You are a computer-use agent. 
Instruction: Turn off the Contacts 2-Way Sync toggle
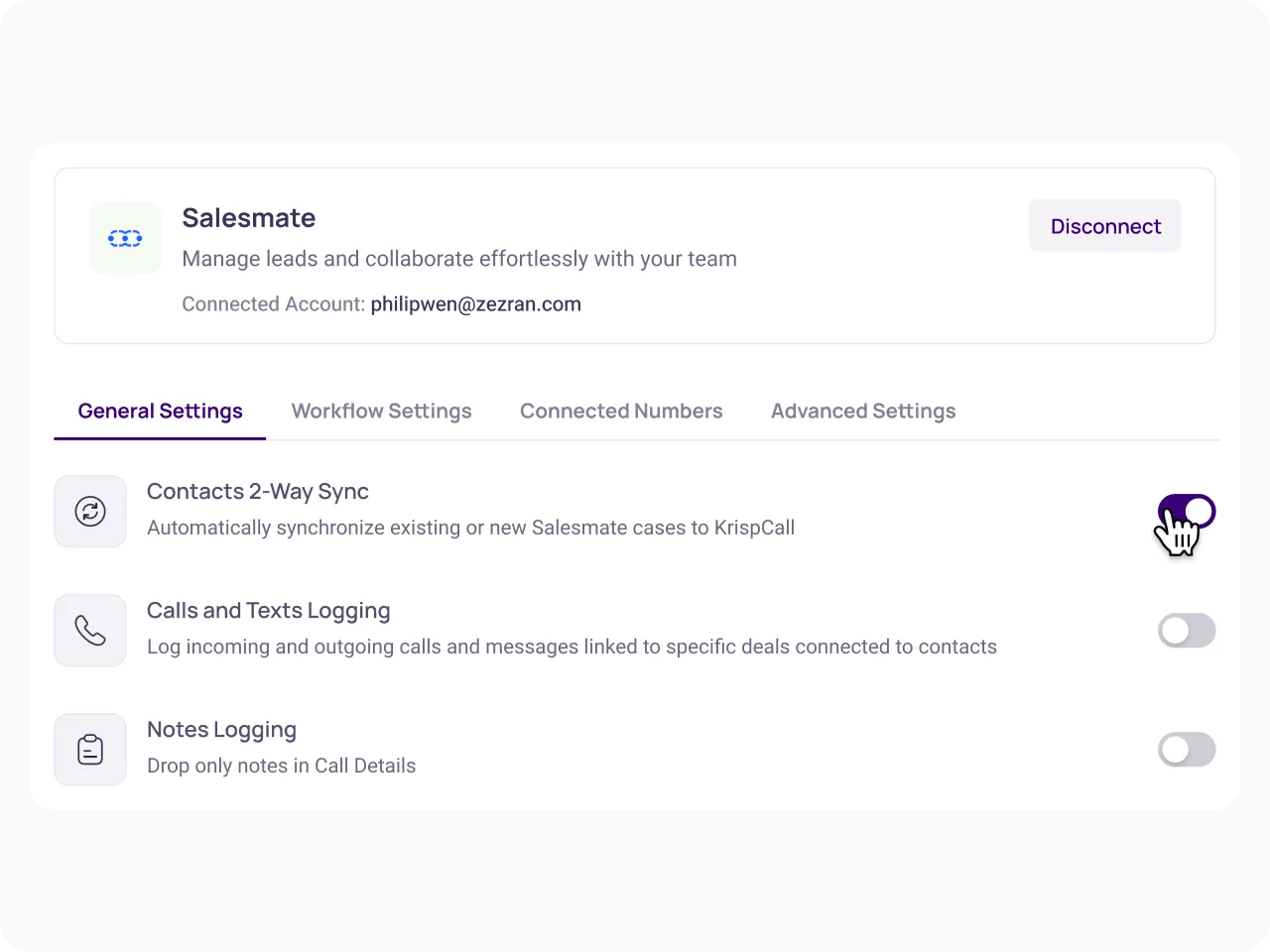tap(1187, 512)
